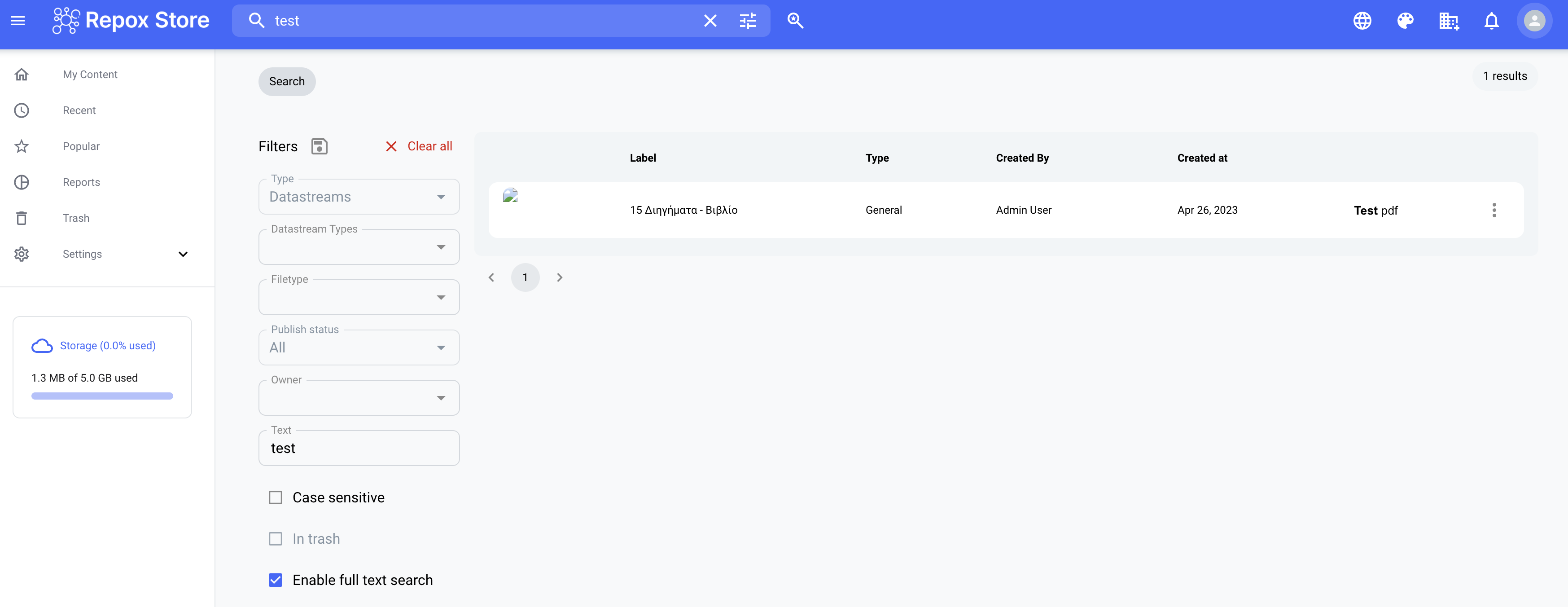Open Reports from the sidebar
The image size is (1568, 607).
81,182
